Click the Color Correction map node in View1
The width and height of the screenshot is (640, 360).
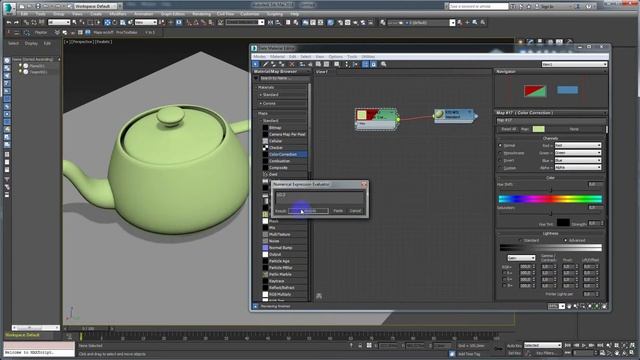(376, 119)
